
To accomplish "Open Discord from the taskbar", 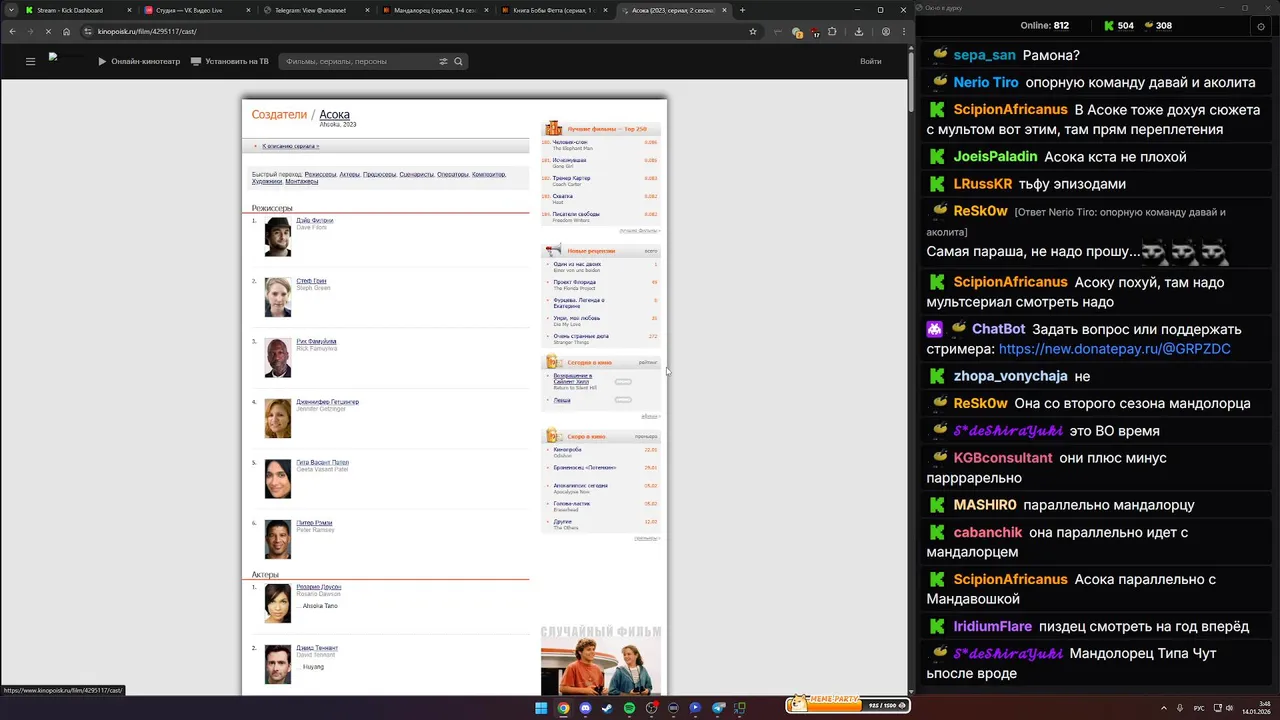I will [585, 708].
